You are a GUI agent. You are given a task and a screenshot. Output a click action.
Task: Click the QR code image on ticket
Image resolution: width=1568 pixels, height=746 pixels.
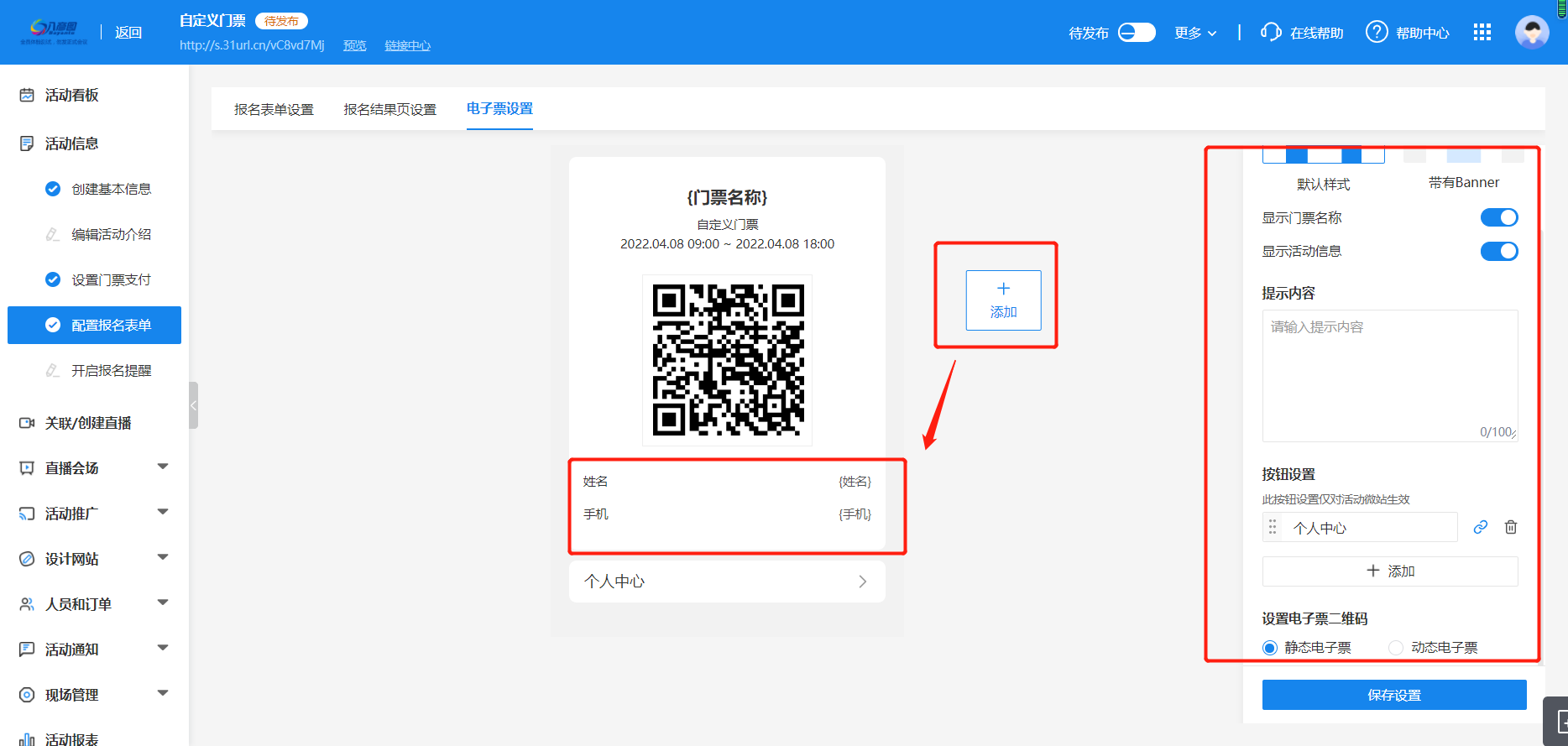728,360
